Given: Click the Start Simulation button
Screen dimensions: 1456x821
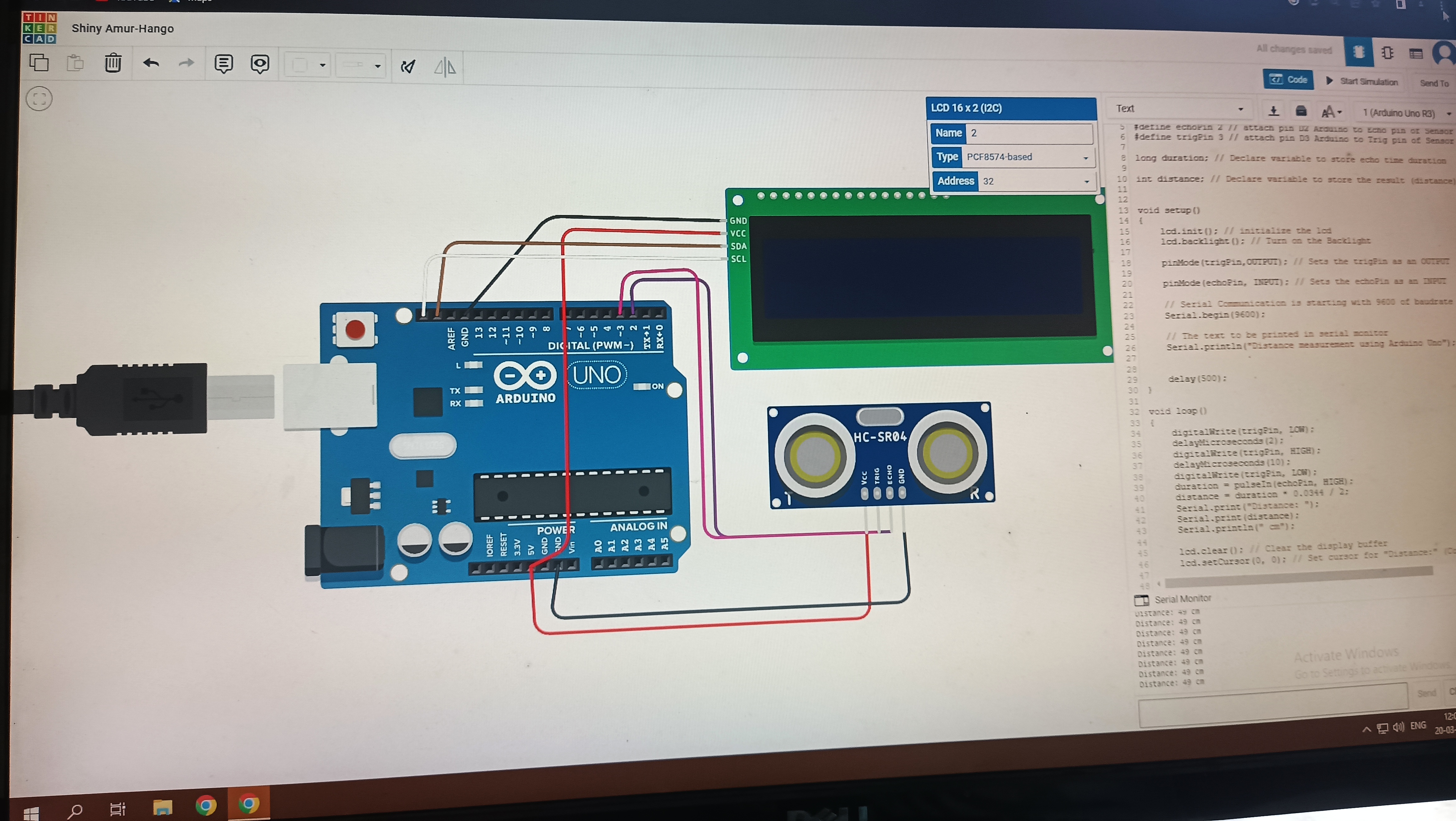Looking at the screenshot, I should pyautogui.click(x=1361, y=81).
